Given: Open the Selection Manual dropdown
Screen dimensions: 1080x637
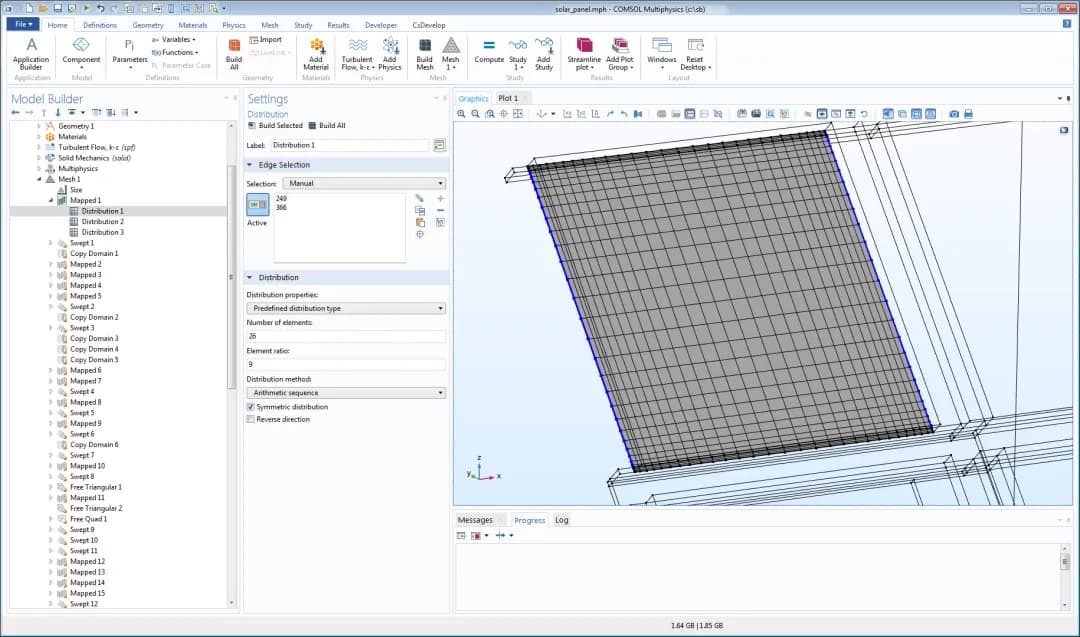Looking at the screenshot, I should click(x=364, y=184).
